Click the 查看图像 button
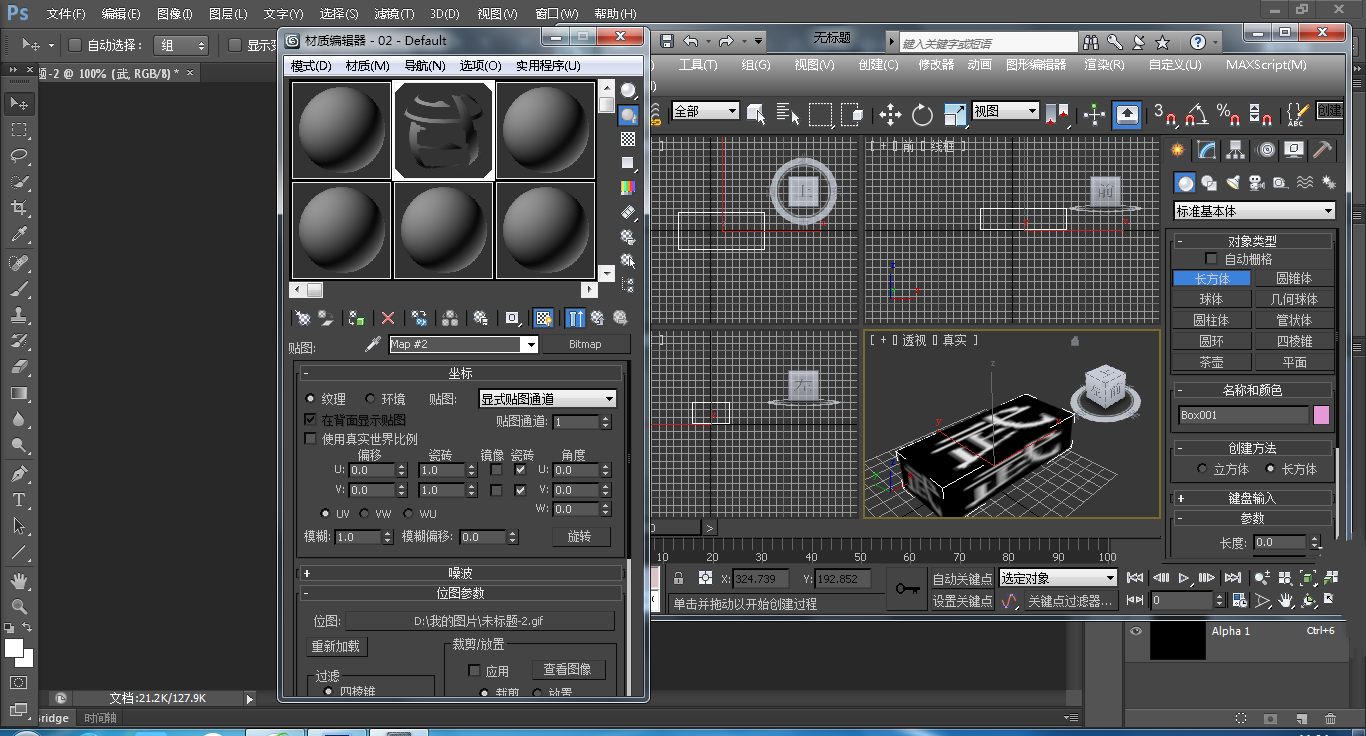Image resolution: width=1366 pixels, height=736 pixels. tap(567, 669)
